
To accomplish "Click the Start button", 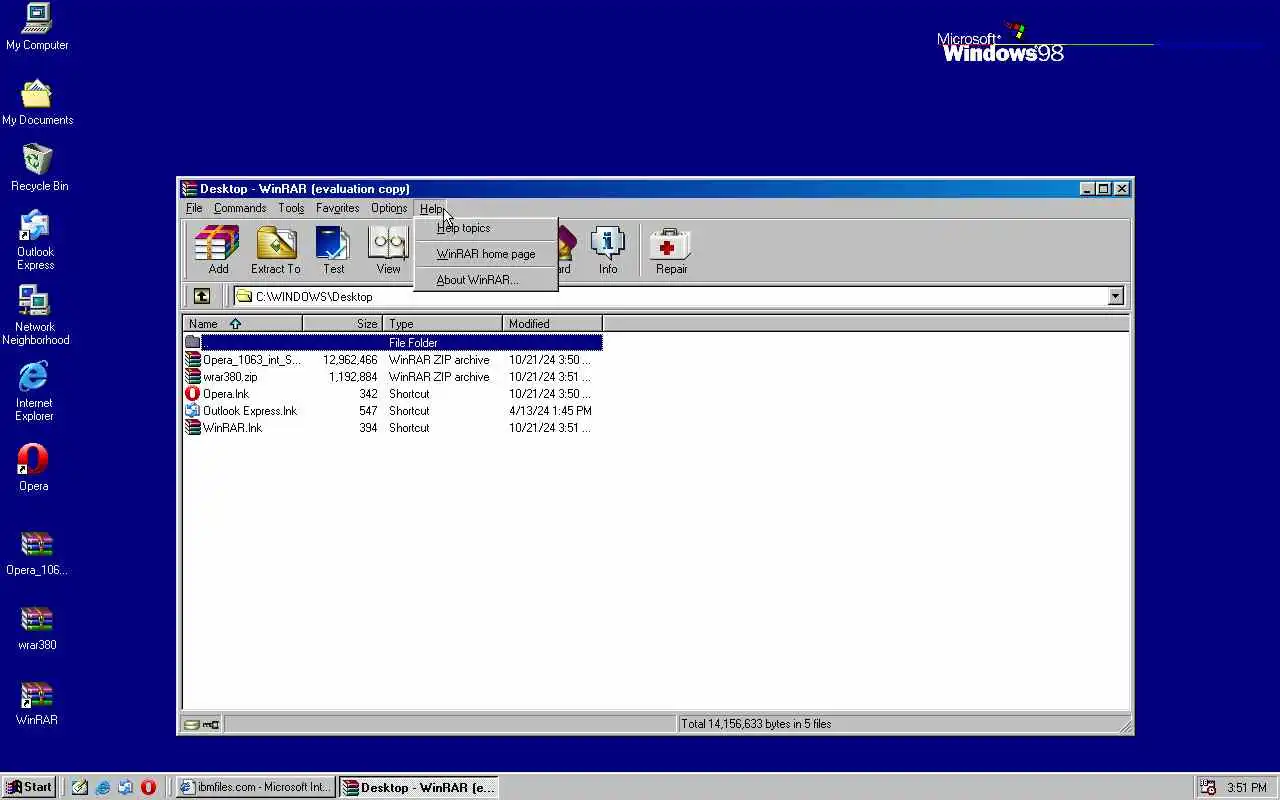I will tap(29, 787).
